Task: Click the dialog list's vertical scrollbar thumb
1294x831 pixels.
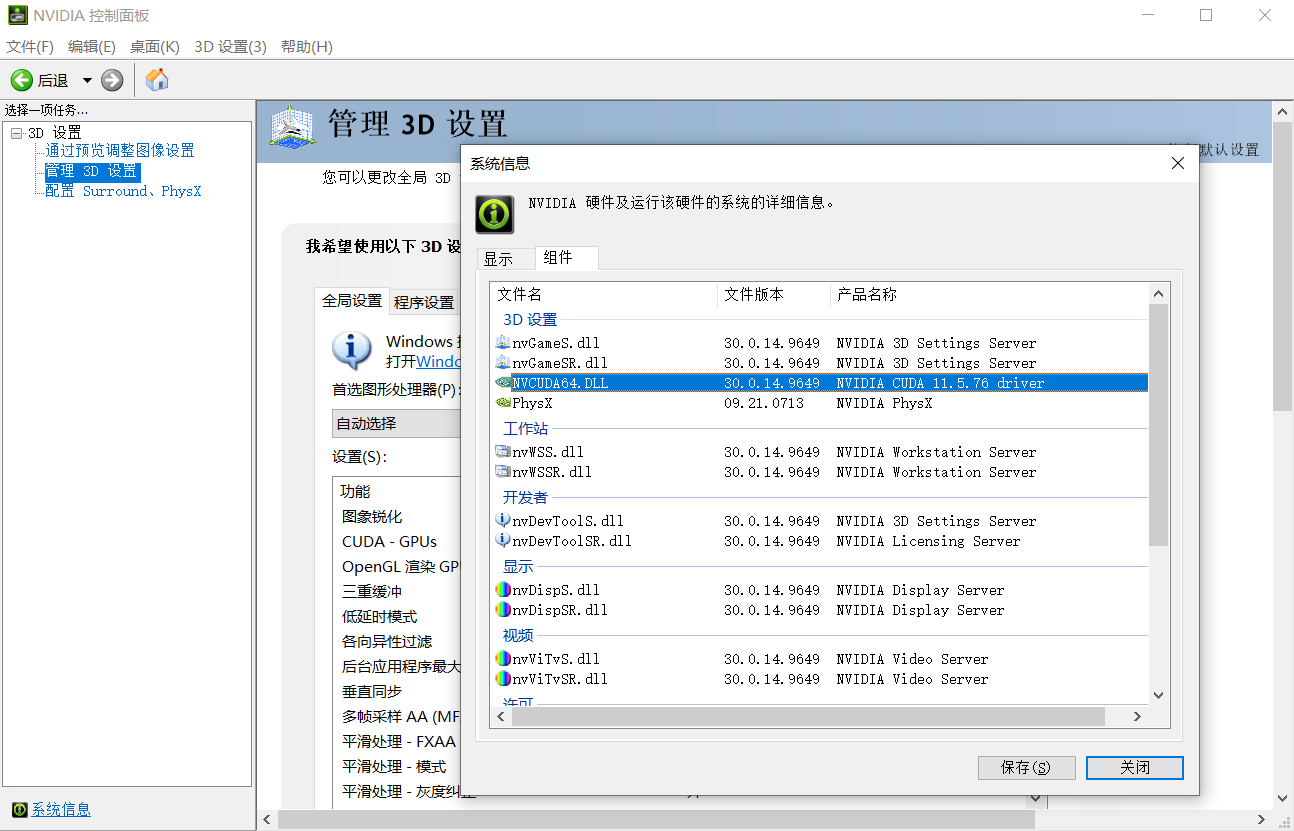Action: click(1158, 425)
